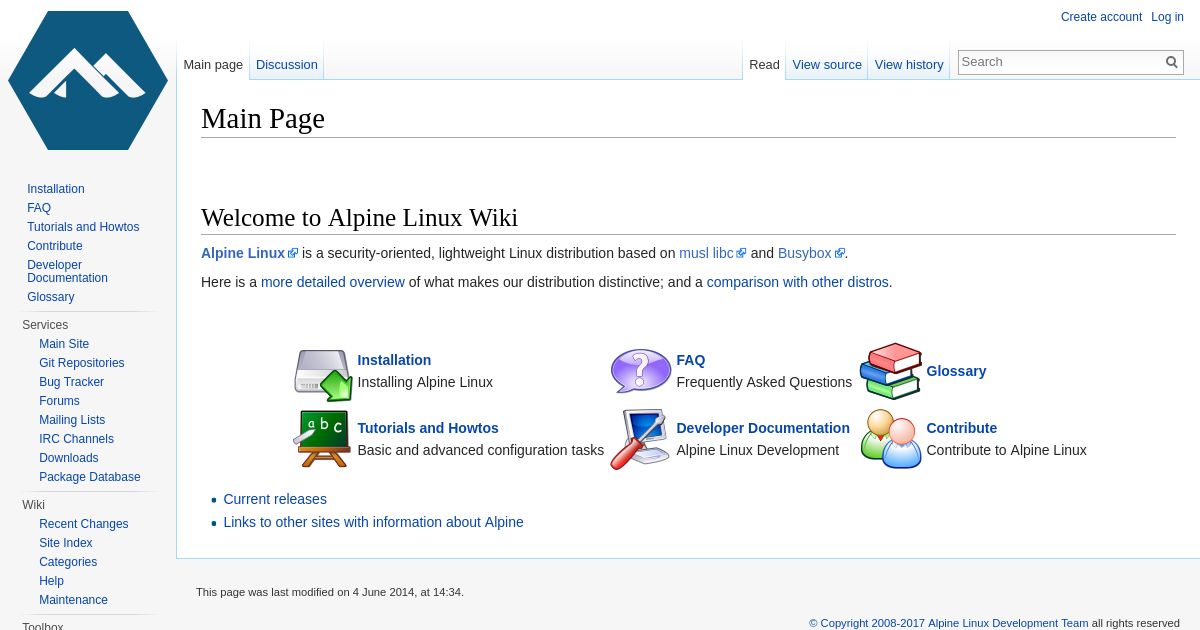This screenshot has height=630, width=1200.
Task: Open Tutorials and Howtos content link
Action: coord(428,428)
